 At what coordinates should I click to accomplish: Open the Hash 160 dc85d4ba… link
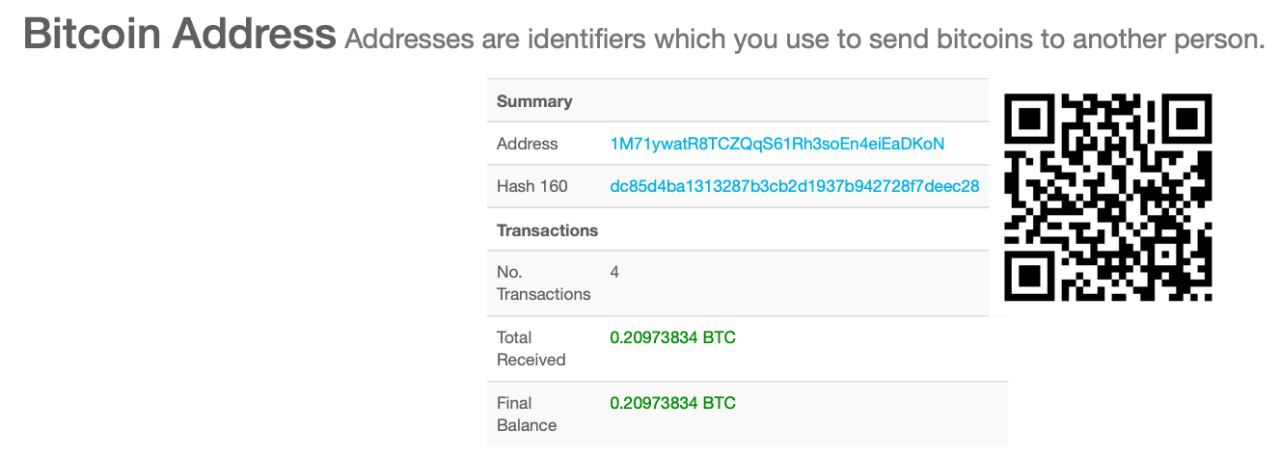(x=794, y=186)
